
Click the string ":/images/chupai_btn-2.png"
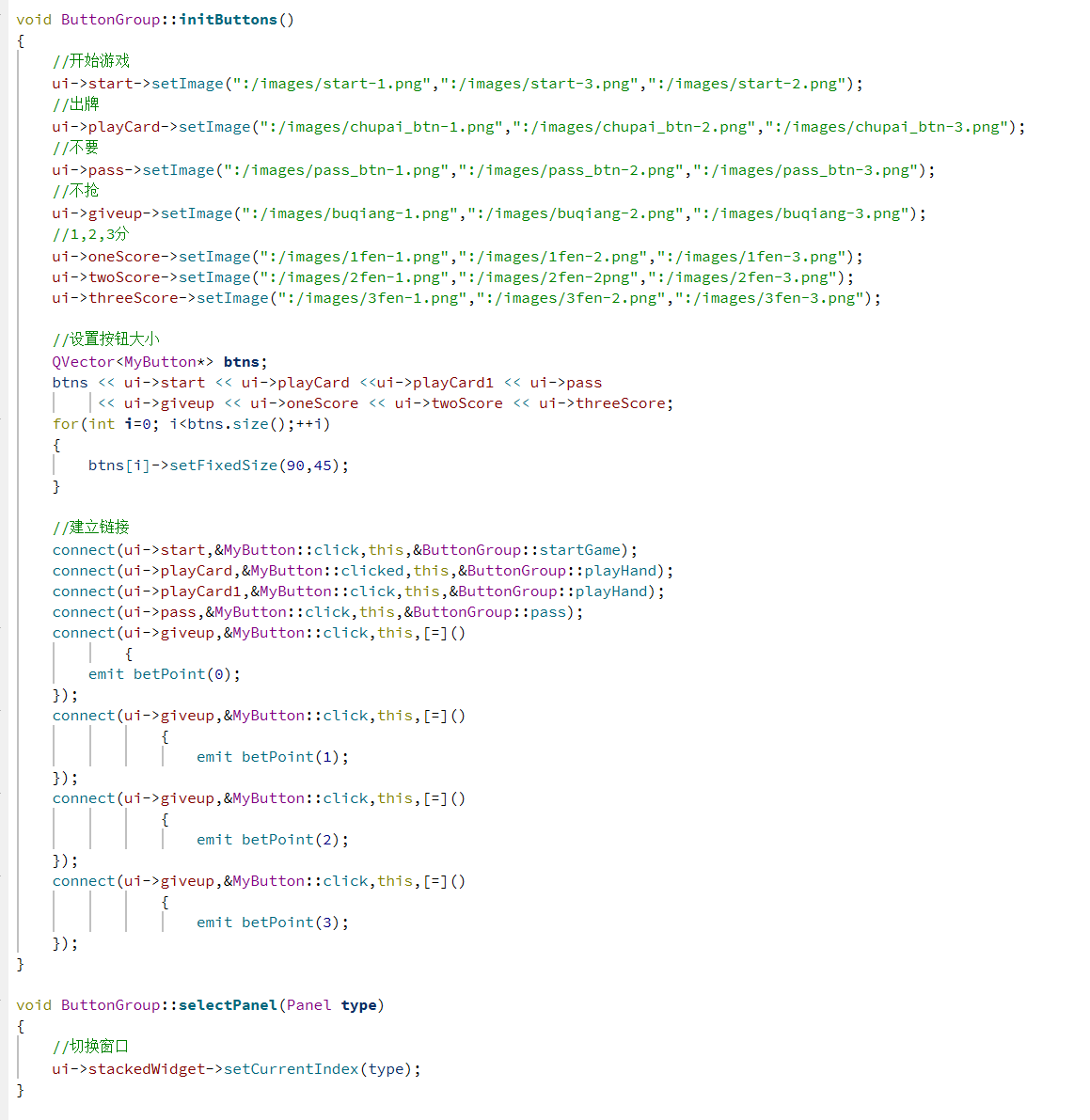pyautogui.click(x=634, y=127)
